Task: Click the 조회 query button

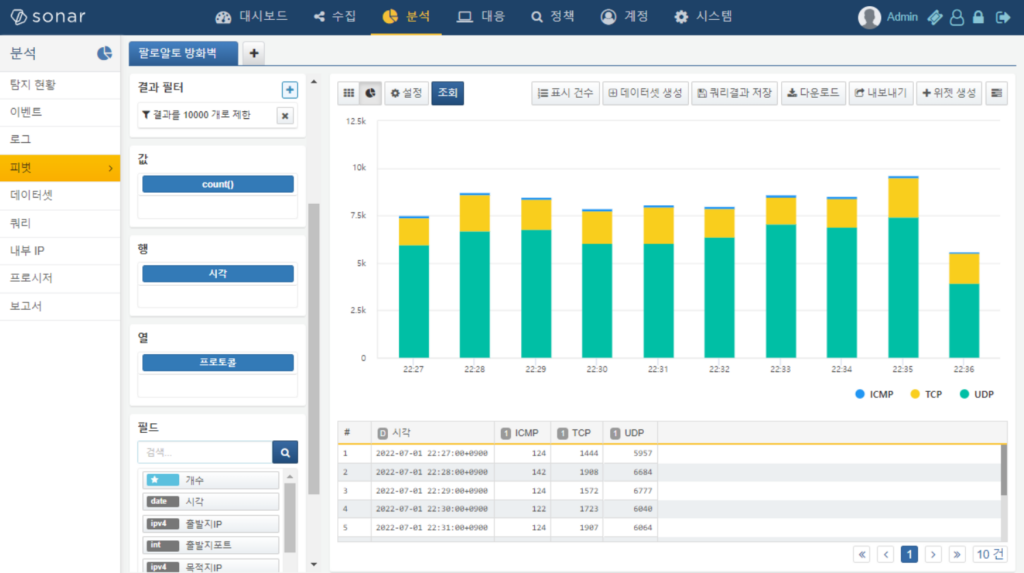Action: click(x=448, y=93)
